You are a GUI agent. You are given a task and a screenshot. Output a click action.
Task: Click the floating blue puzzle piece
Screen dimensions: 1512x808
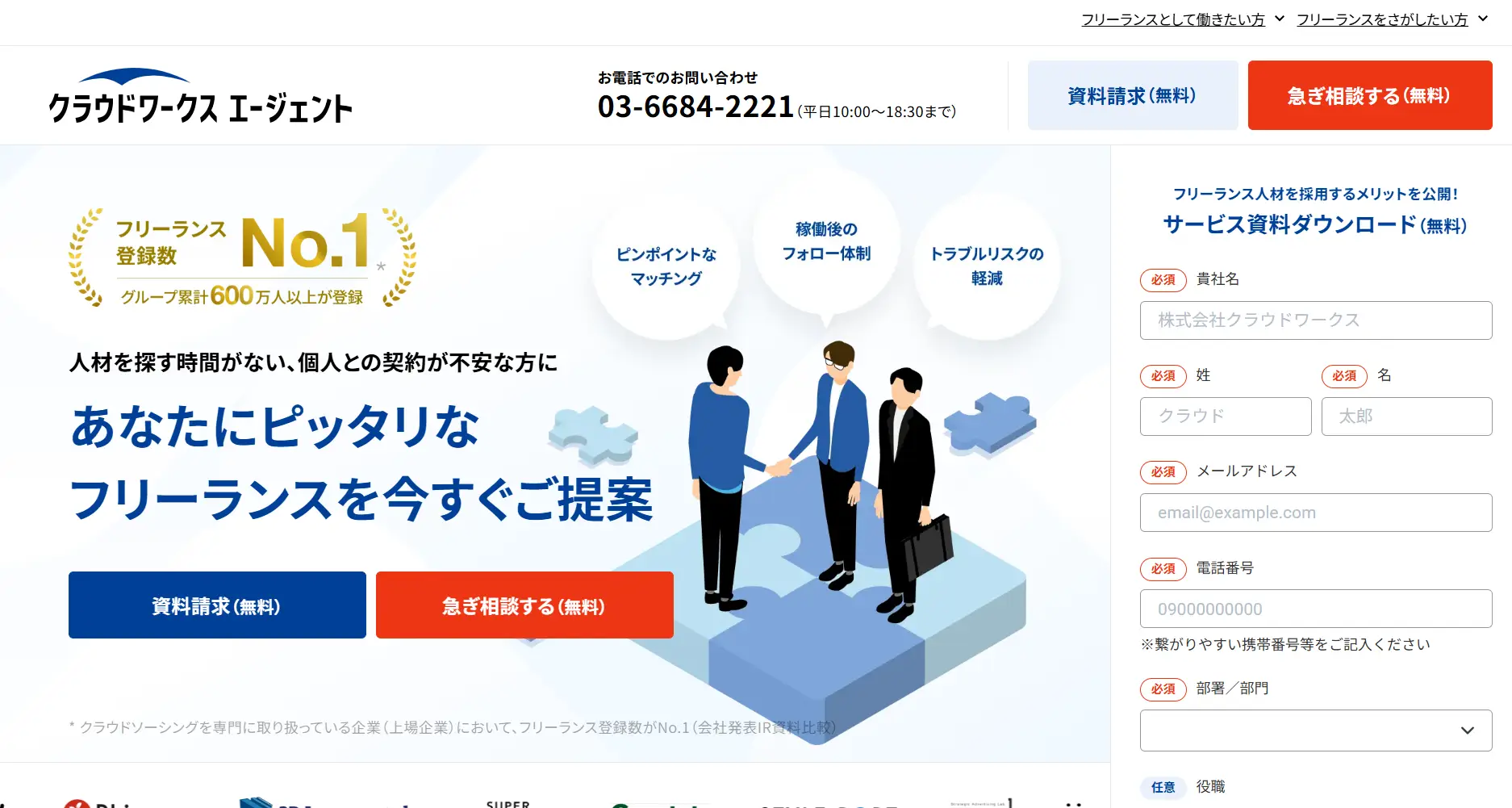(x=990, y=423)
